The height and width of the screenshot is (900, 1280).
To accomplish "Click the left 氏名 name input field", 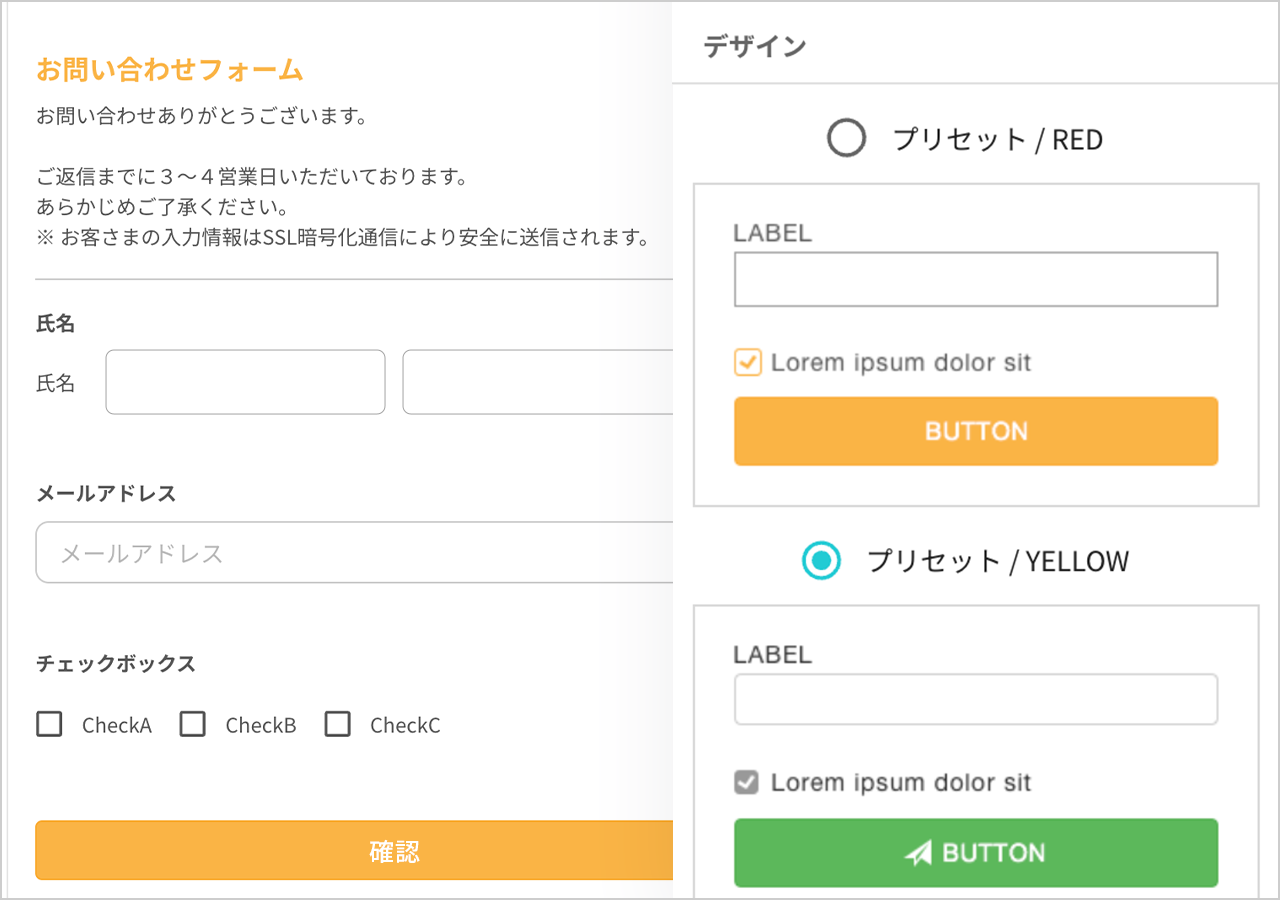I will (245, 382).
